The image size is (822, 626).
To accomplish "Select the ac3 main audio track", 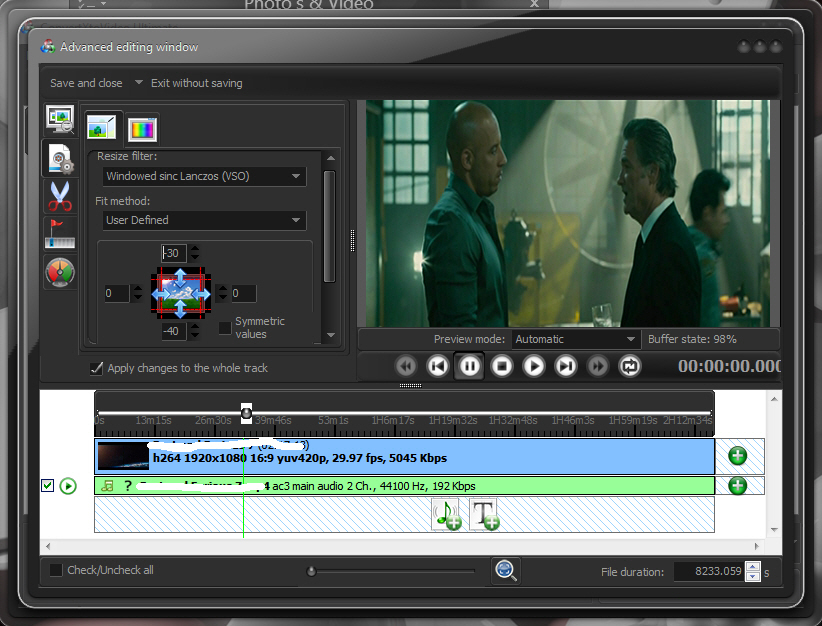I will (x=404, y=486).
